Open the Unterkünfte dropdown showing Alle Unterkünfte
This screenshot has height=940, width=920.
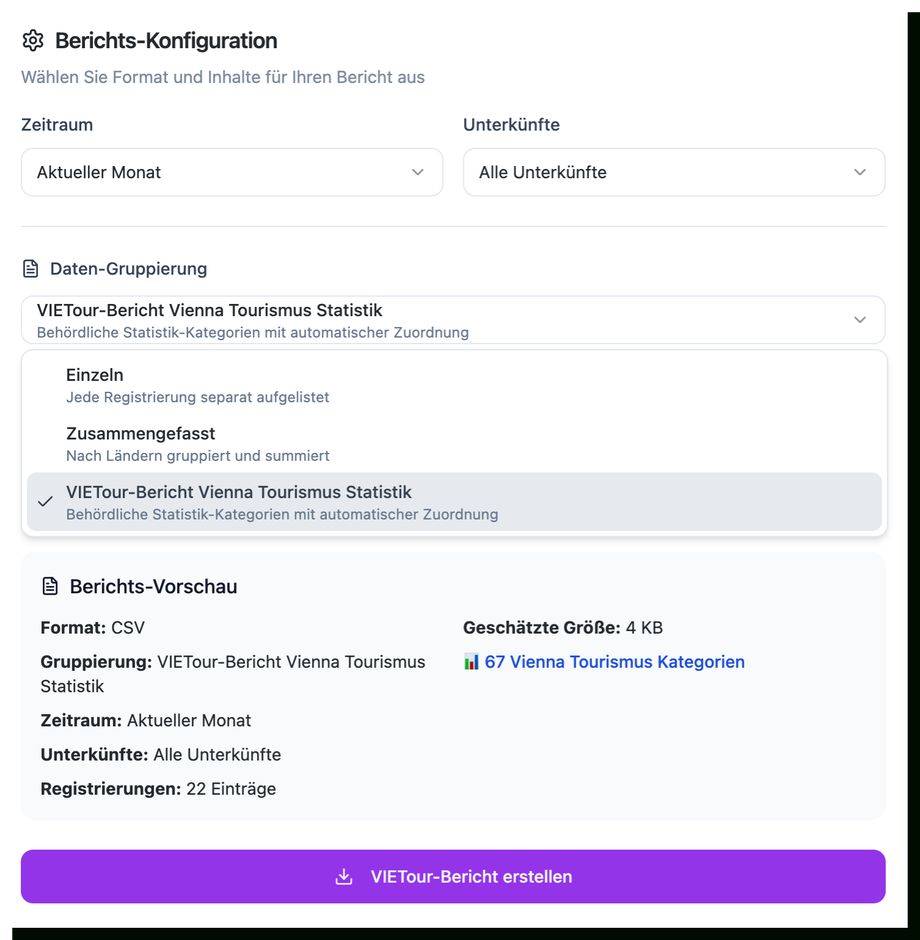click(673, 172)
